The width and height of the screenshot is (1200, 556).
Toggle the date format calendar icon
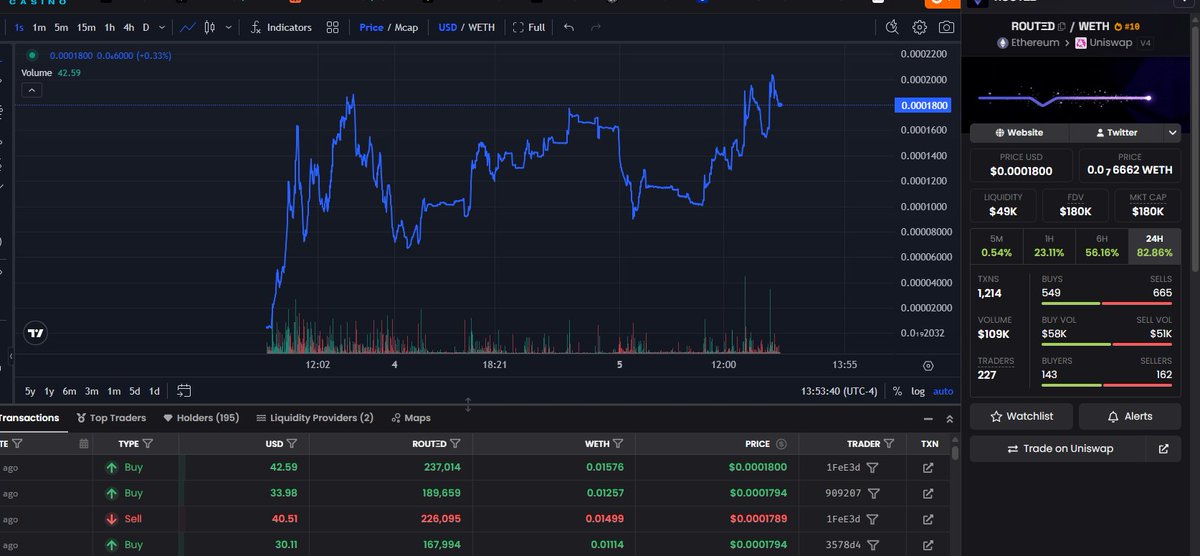[x=84, y=443]
